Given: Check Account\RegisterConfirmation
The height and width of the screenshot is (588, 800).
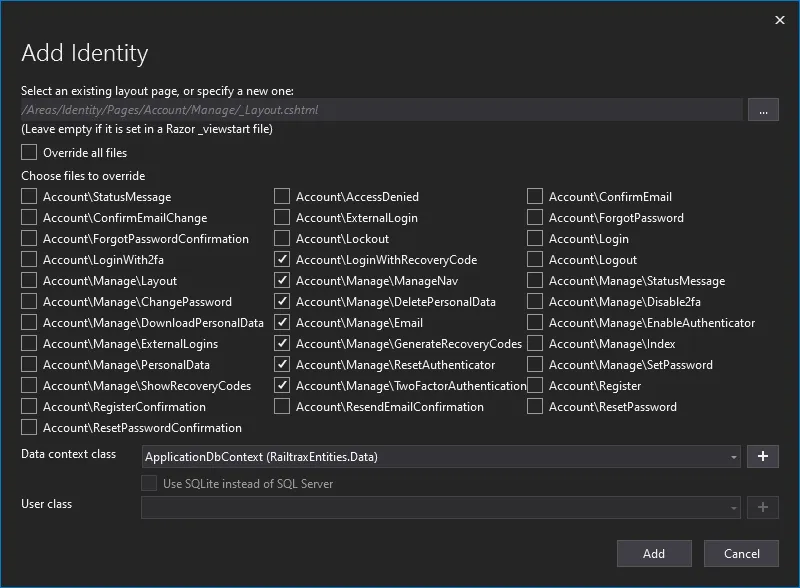Looking at the screenshot, I should pos(29,406).
